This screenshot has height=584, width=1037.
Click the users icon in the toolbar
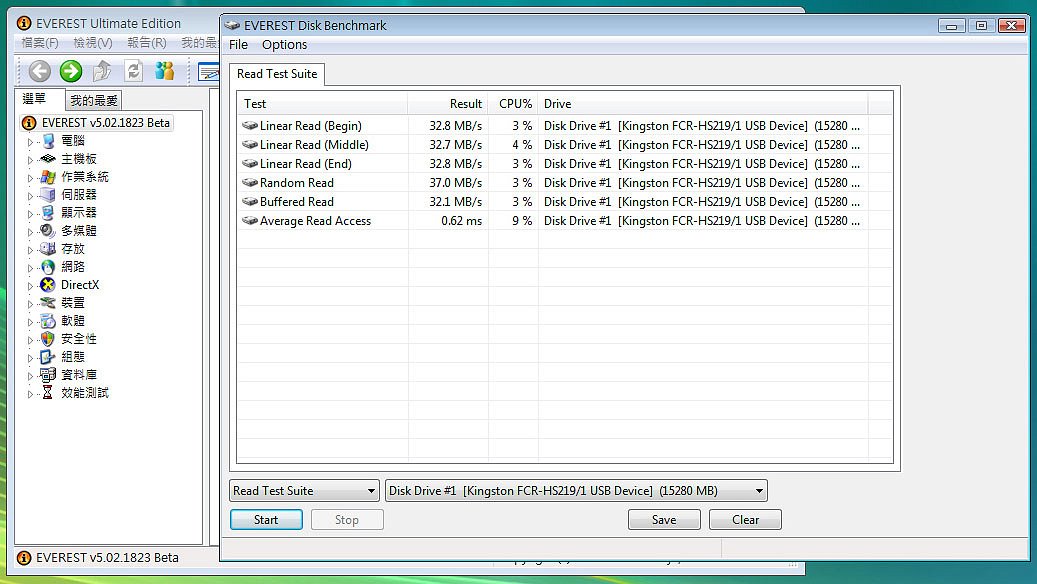click(x=165, y=71)
